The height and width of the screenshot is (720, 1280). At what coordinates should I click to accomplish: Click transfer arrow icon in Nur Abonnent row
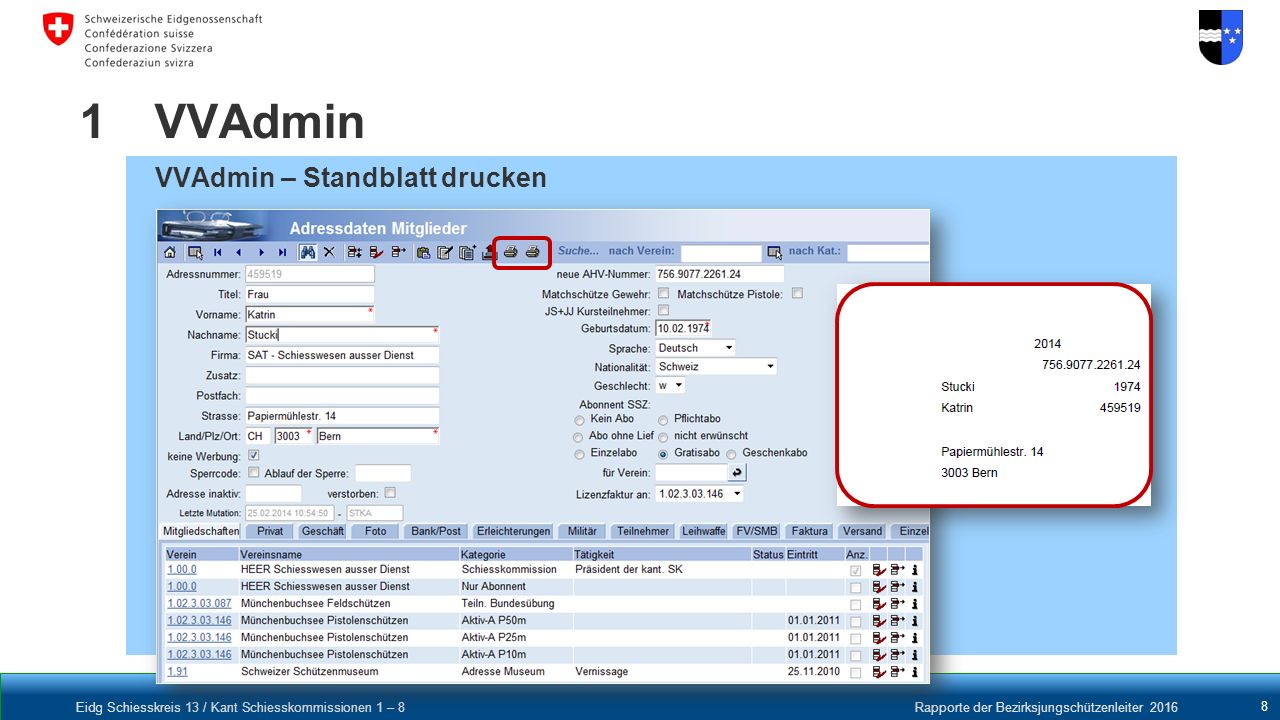[897, 587]
